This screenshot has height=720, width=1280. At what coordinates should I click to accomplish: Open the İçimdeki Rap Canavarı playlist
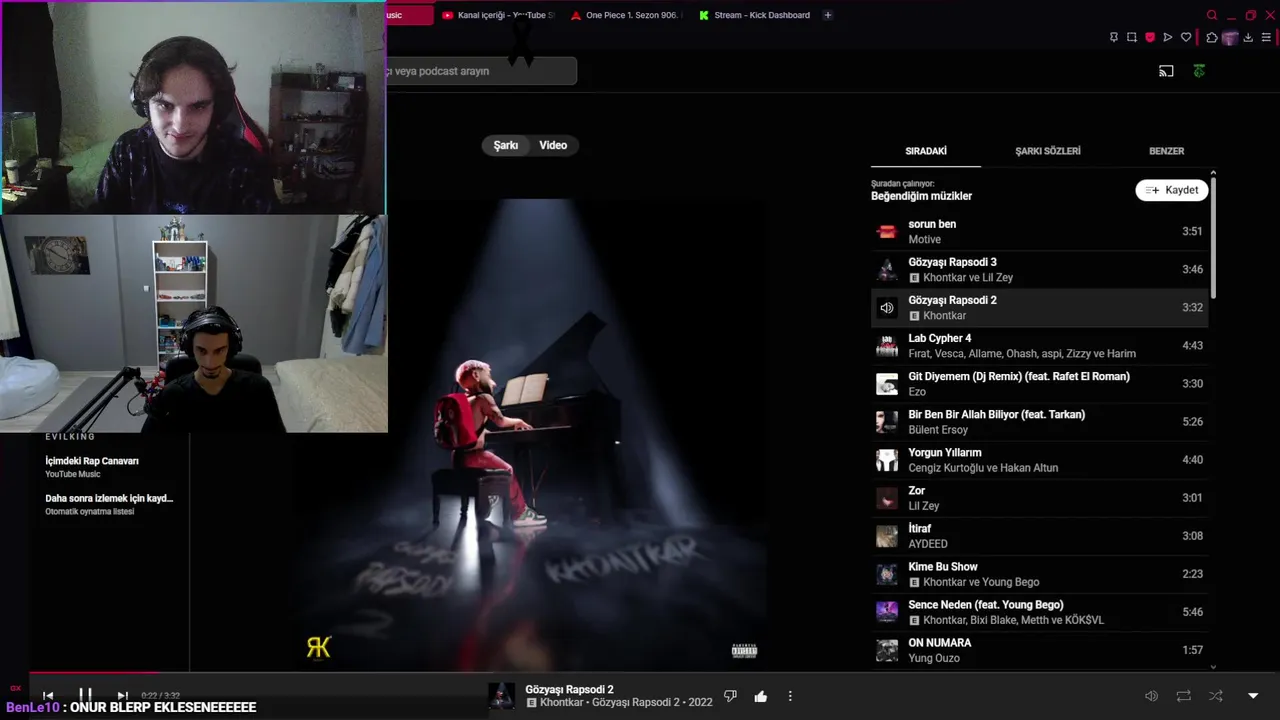pyautogui.click(x=92, y=461)
